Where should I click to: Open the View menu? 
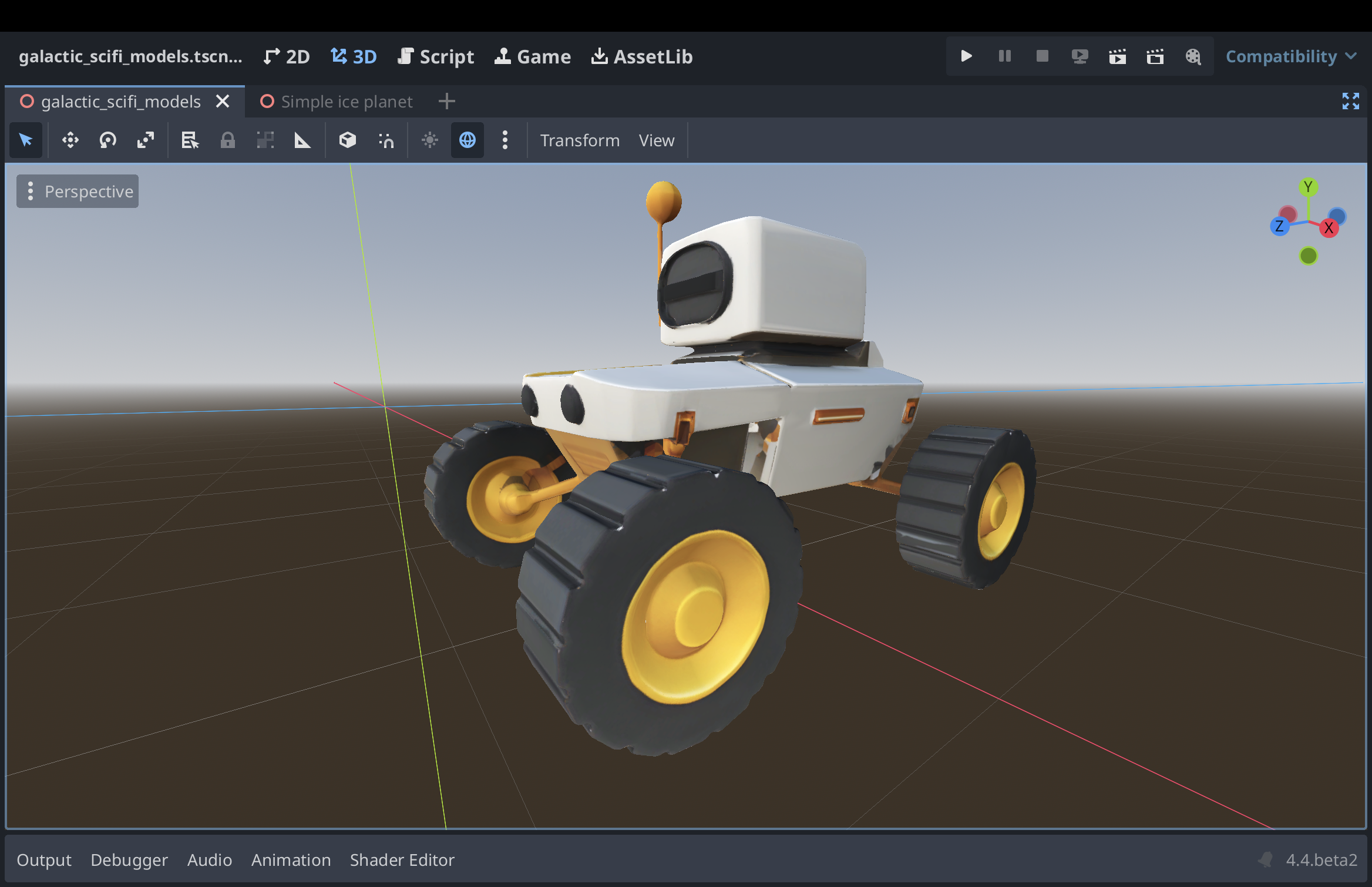(657, 141)
